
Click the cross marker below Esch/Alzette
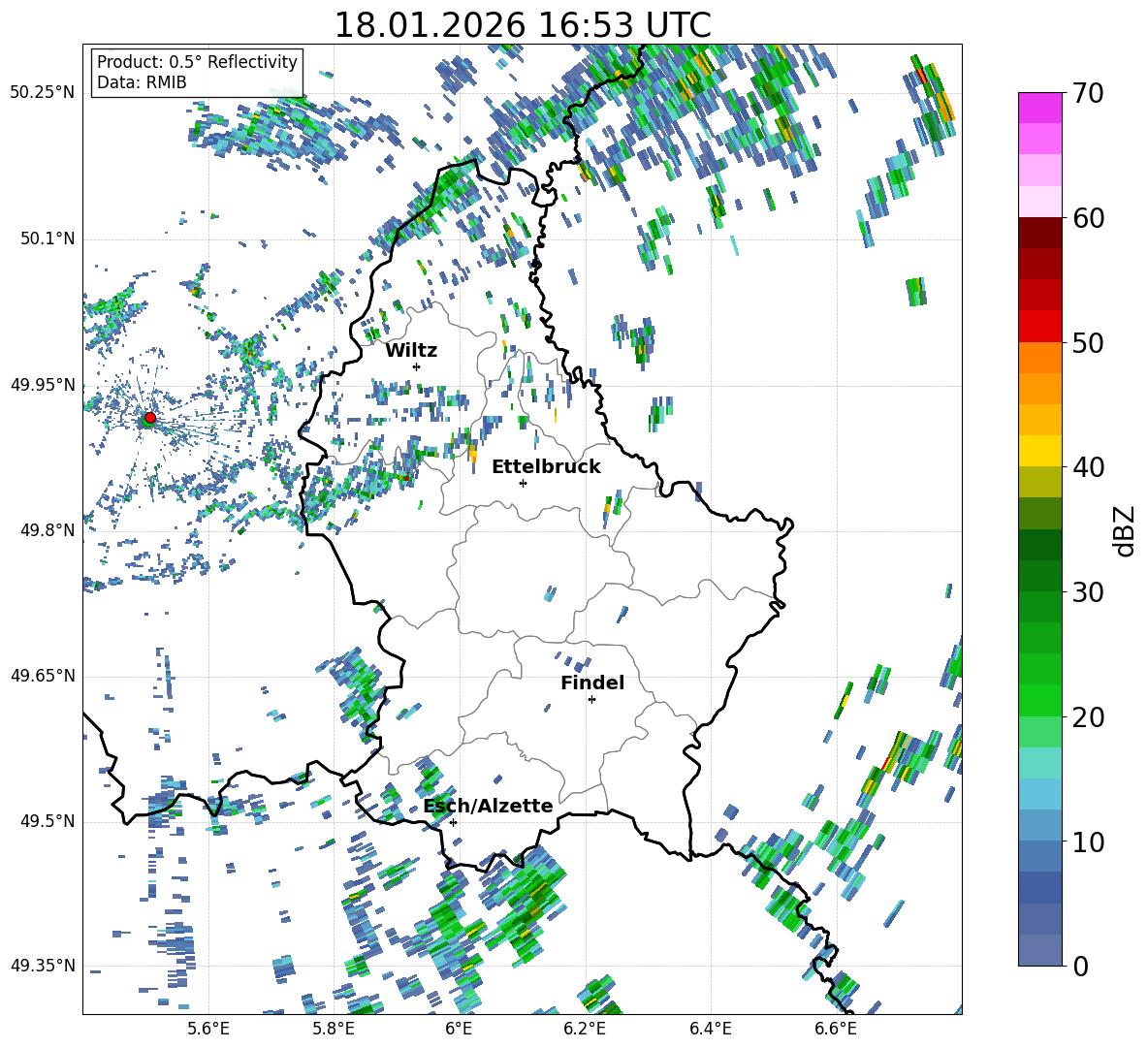tap(453, 822)
